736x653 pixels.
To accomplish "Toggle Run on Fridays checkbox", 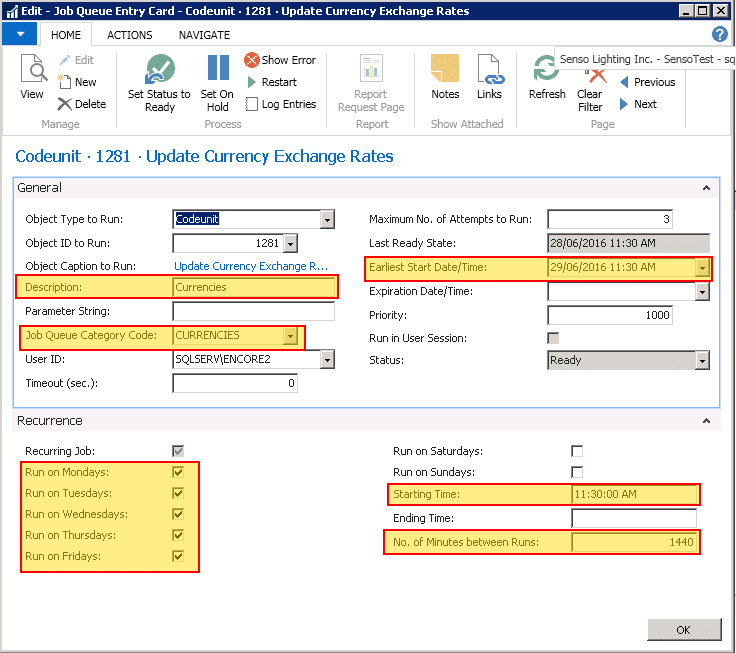I will pos(178,556).
